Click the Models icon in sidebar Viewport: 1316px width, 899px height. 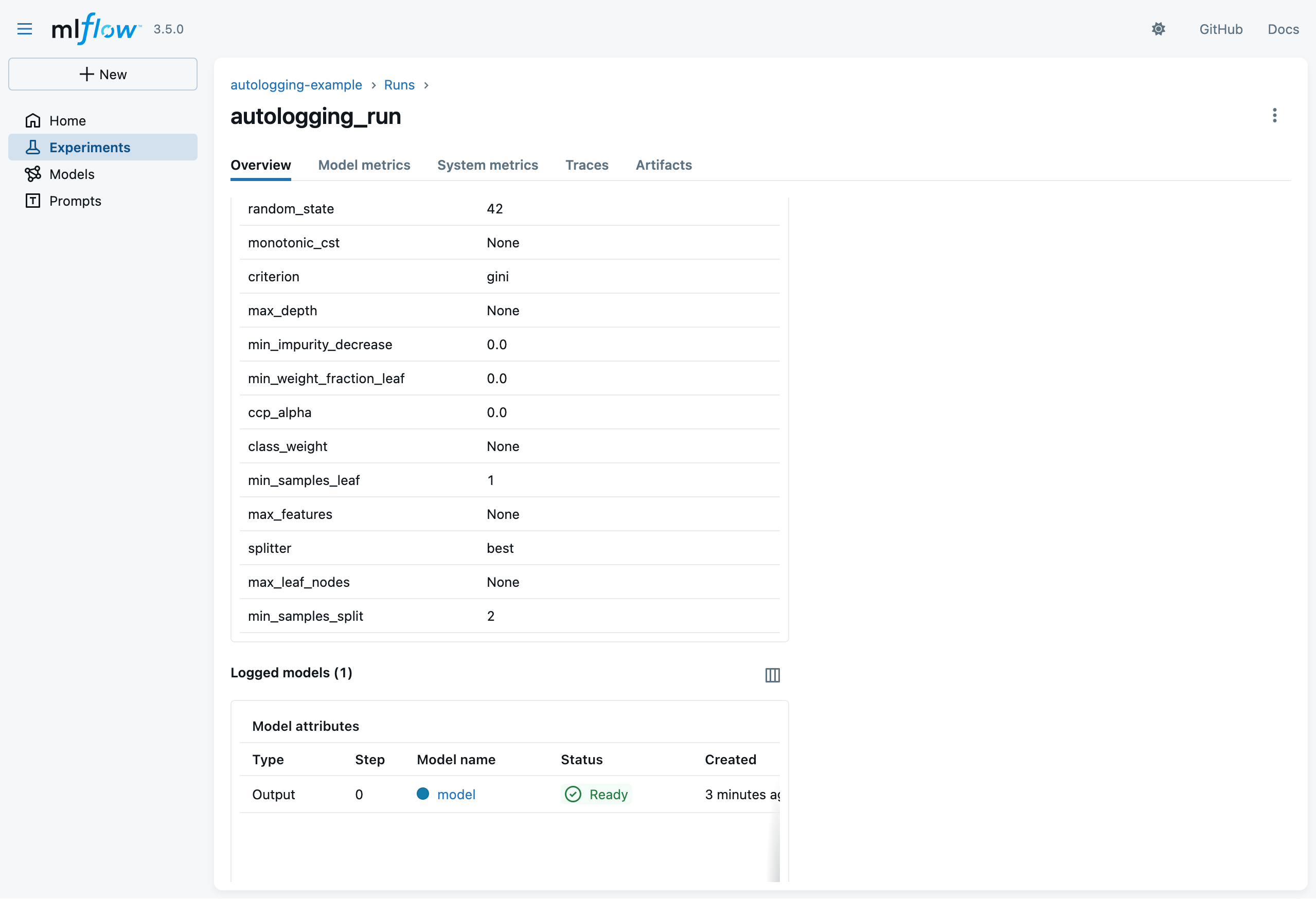click(x=33, y=174)
